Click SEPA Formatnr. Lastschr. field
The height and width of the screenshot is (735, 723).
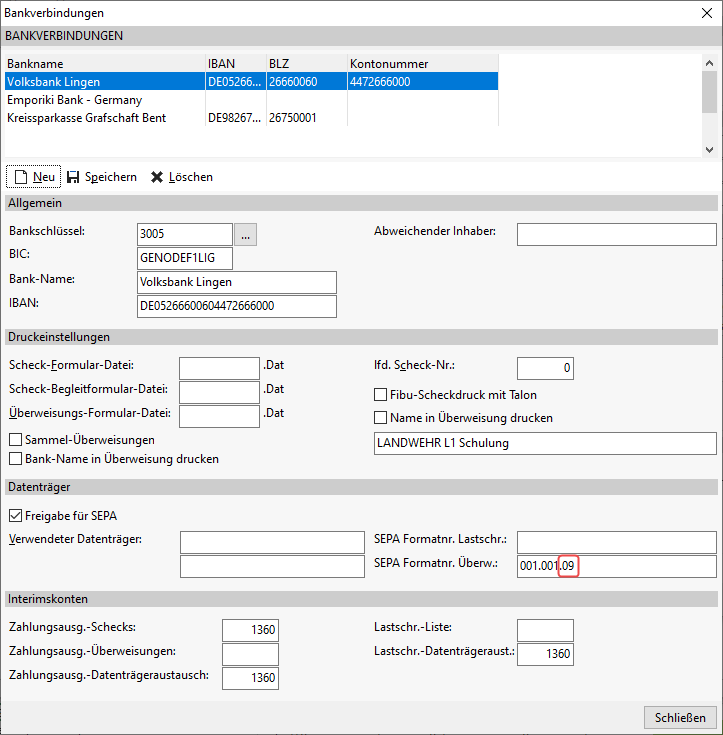point(616,542)
